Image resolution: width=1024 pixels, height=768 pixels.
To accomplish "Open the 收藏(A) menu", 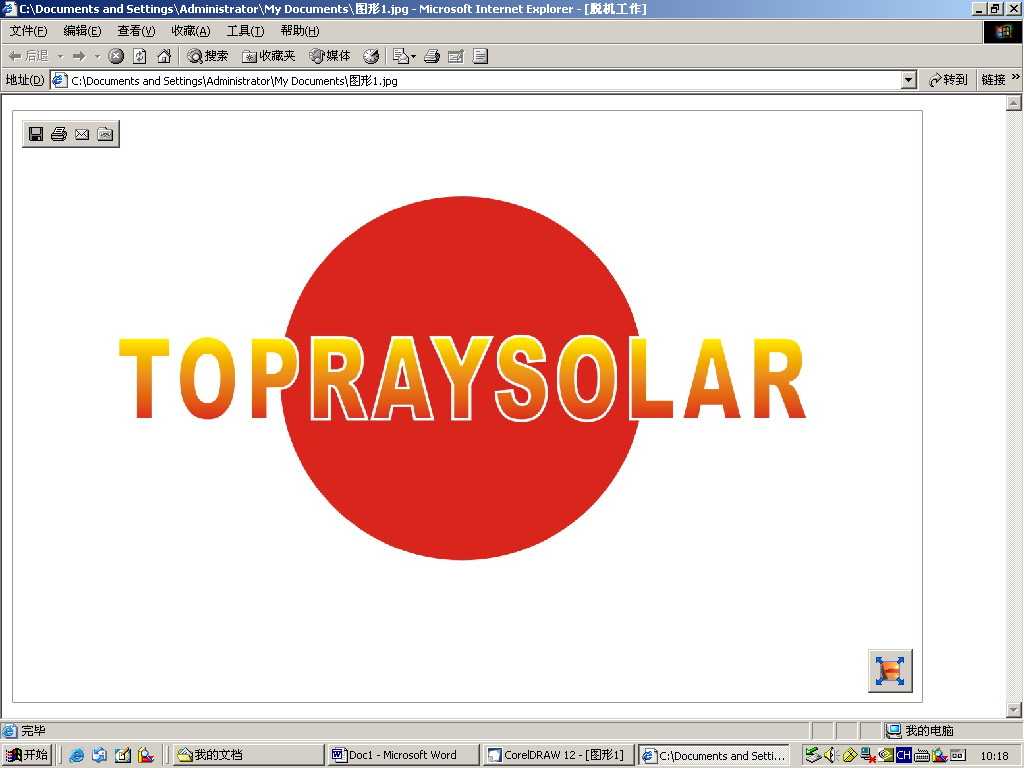I will click(x=191, y=31).
